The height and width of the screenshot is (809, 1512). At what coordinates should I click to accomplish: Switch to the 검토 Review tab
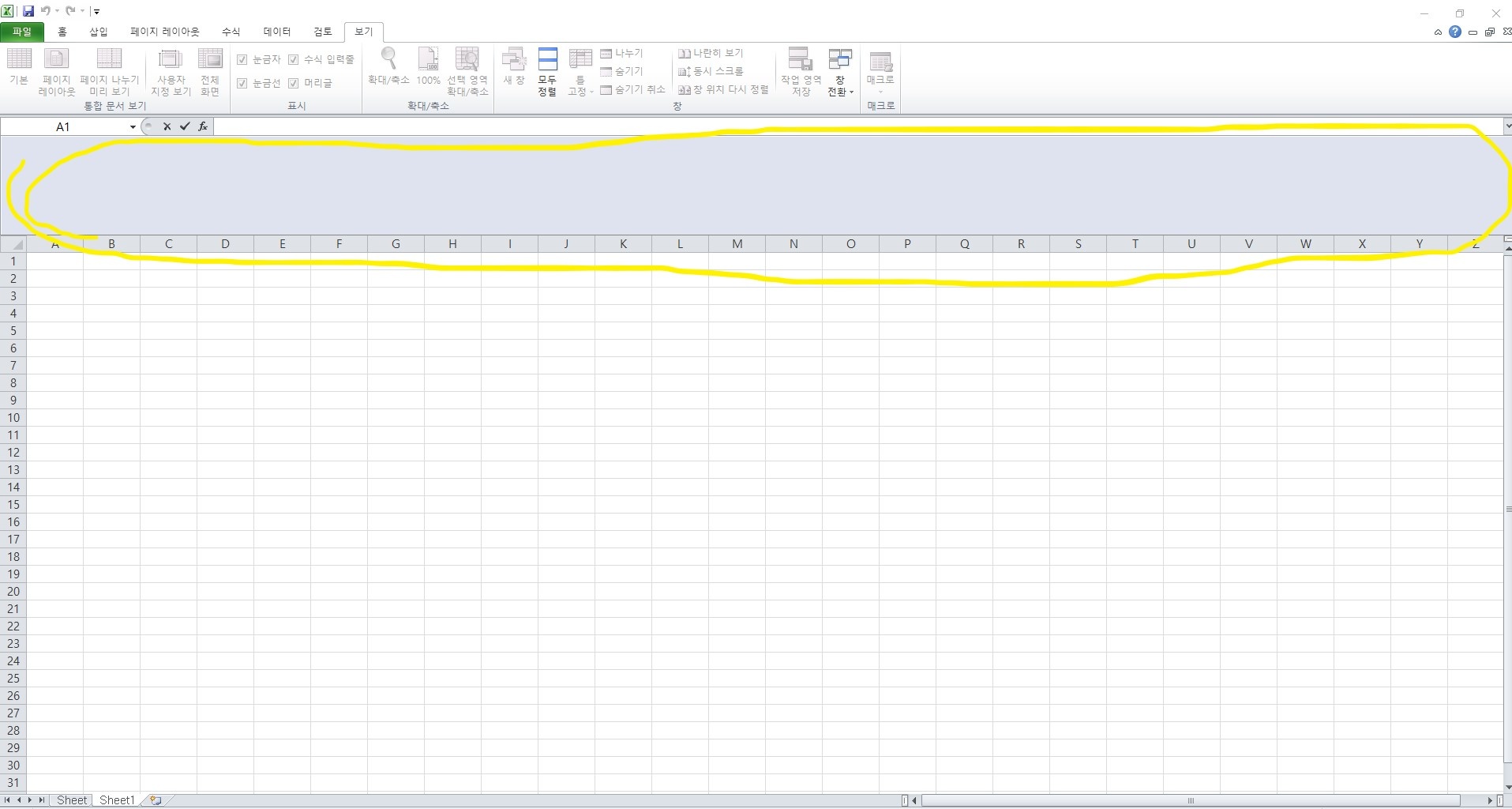pyautogui.click(x=323, y=32)
